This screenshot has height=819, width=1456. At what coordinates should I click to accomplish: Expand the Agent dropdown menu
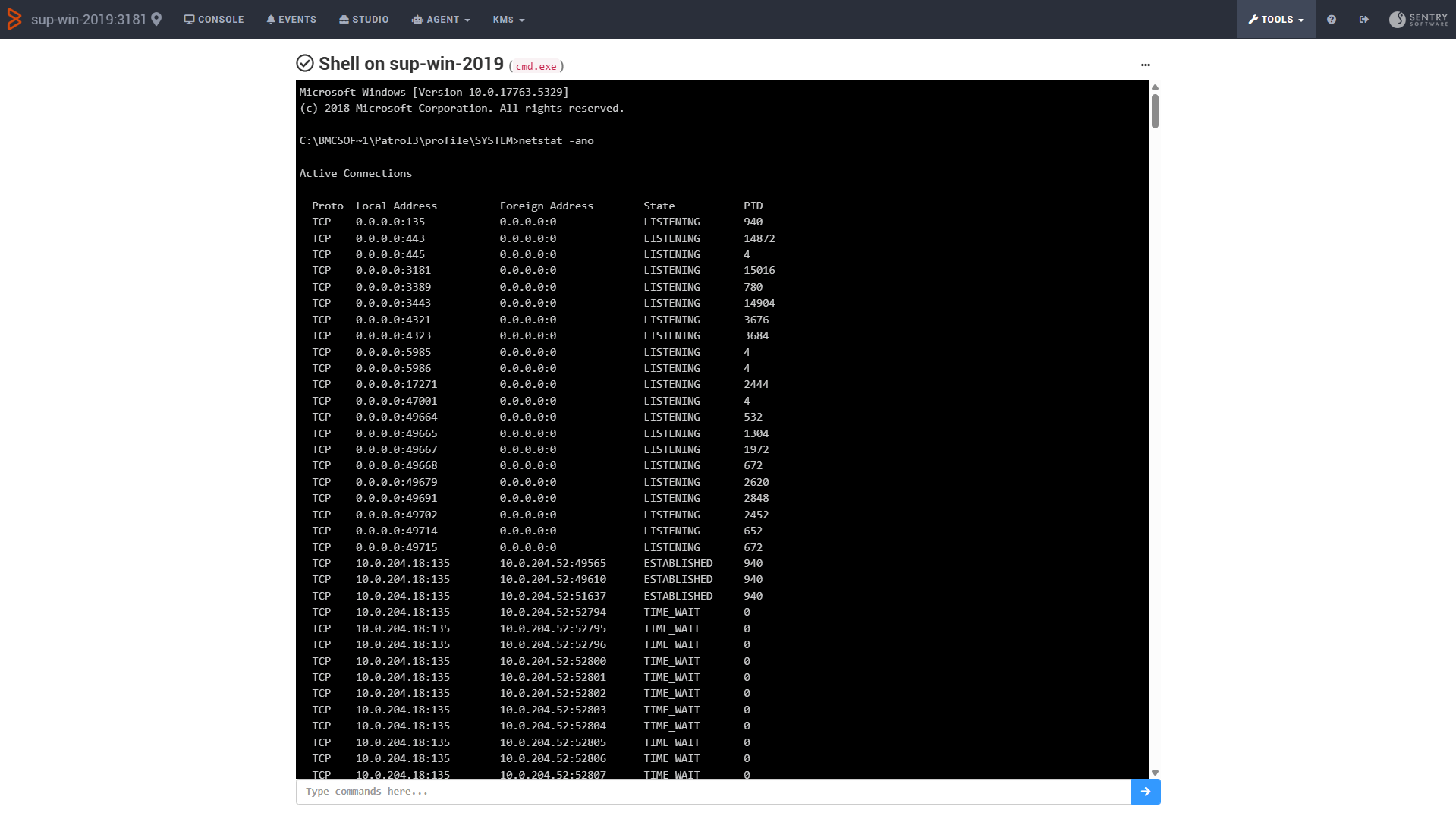tap(441, 20)
